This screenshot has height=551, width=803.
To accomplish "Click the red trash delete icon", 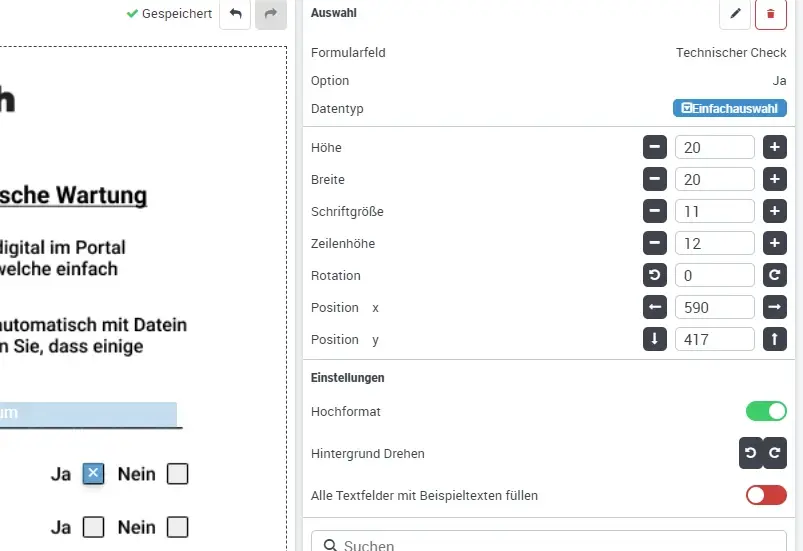I will click(770, 14).
